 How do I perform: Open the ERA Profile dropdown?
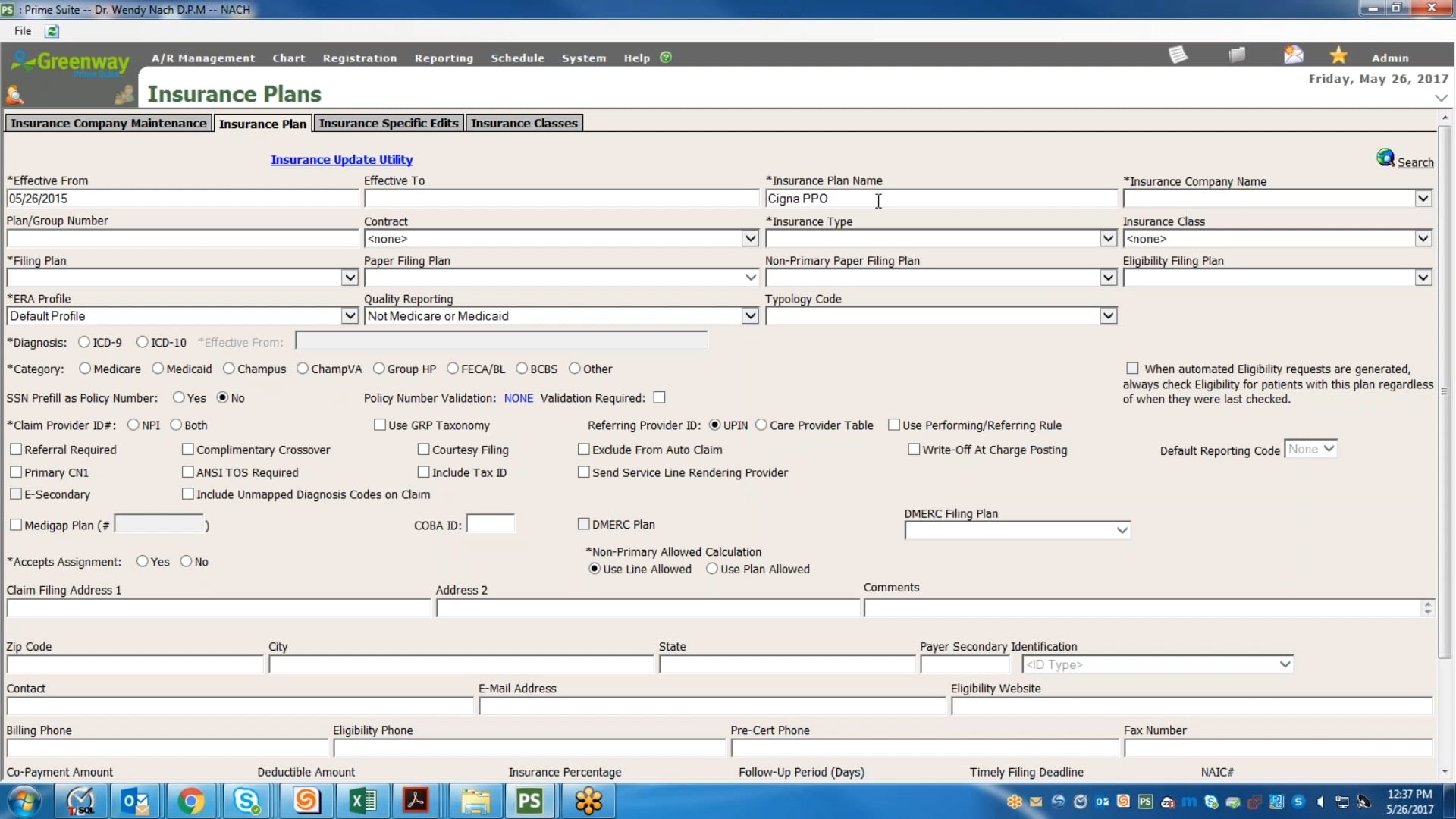pyautogui.click(x=349, y=315)
